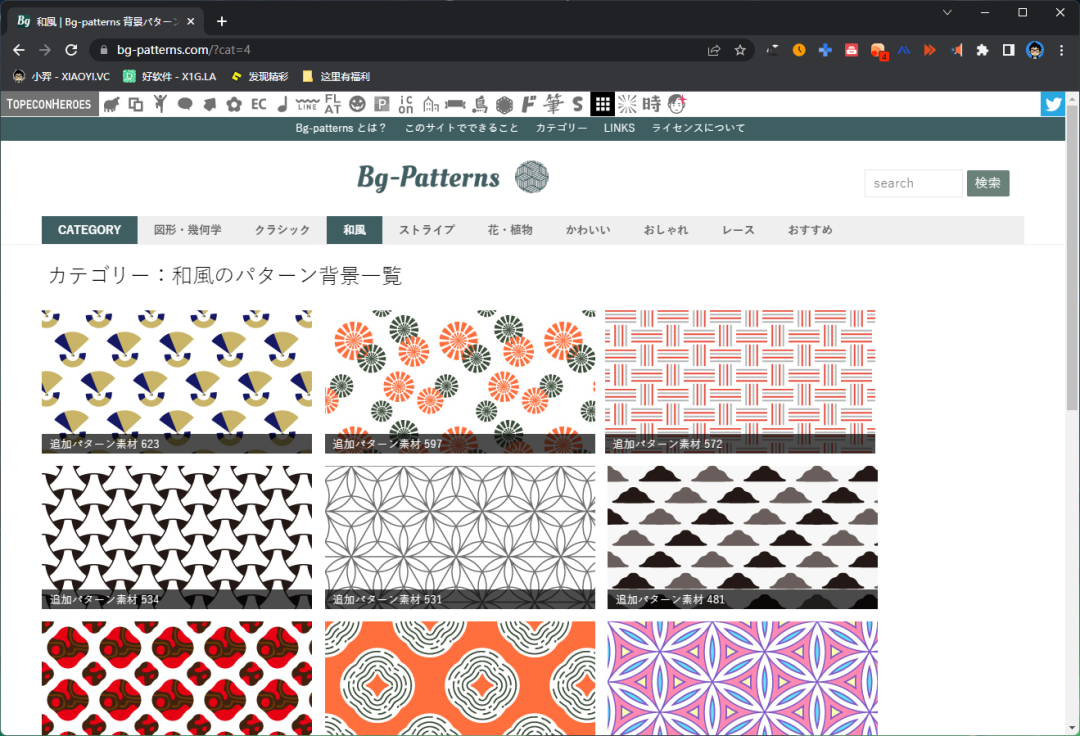The image size is (1080, 736).
Task: Click the 検索 search button
Action: (987, 183)
